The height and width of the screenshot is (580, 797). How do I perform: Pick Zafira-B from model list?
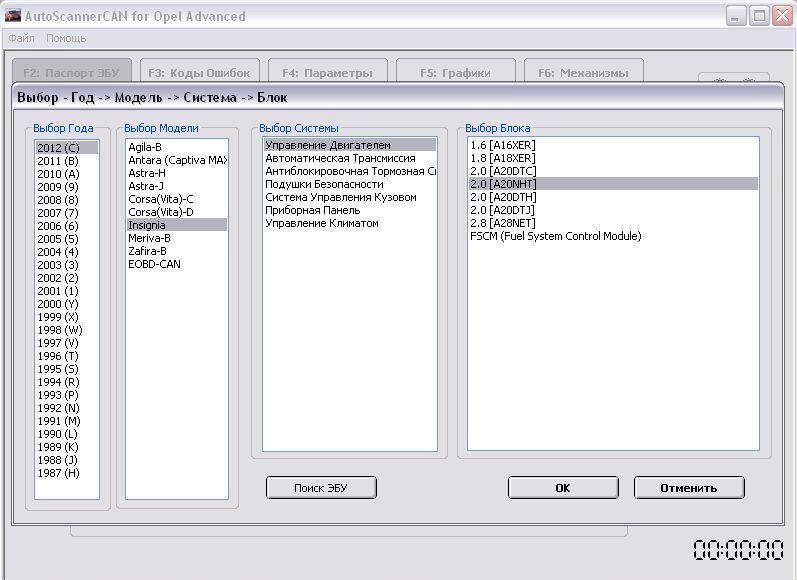tap(147, 251)
